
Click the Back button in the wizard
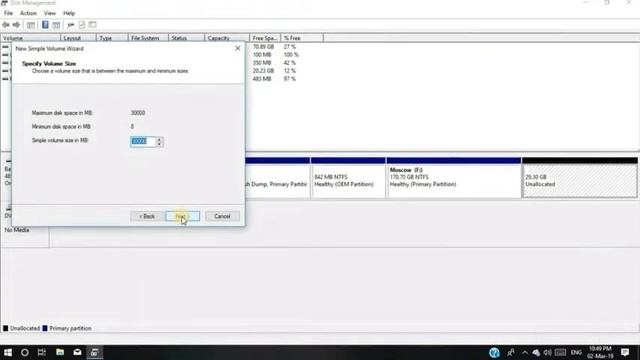point(147,216)
